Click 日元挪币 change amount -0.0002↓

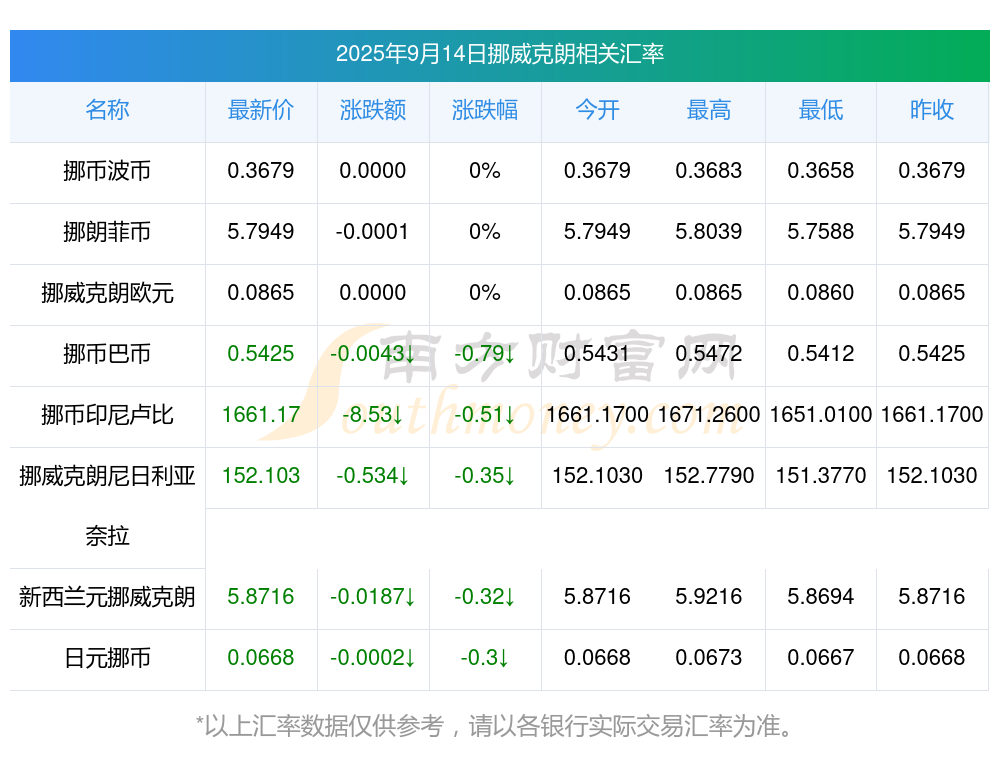(372, 658)
